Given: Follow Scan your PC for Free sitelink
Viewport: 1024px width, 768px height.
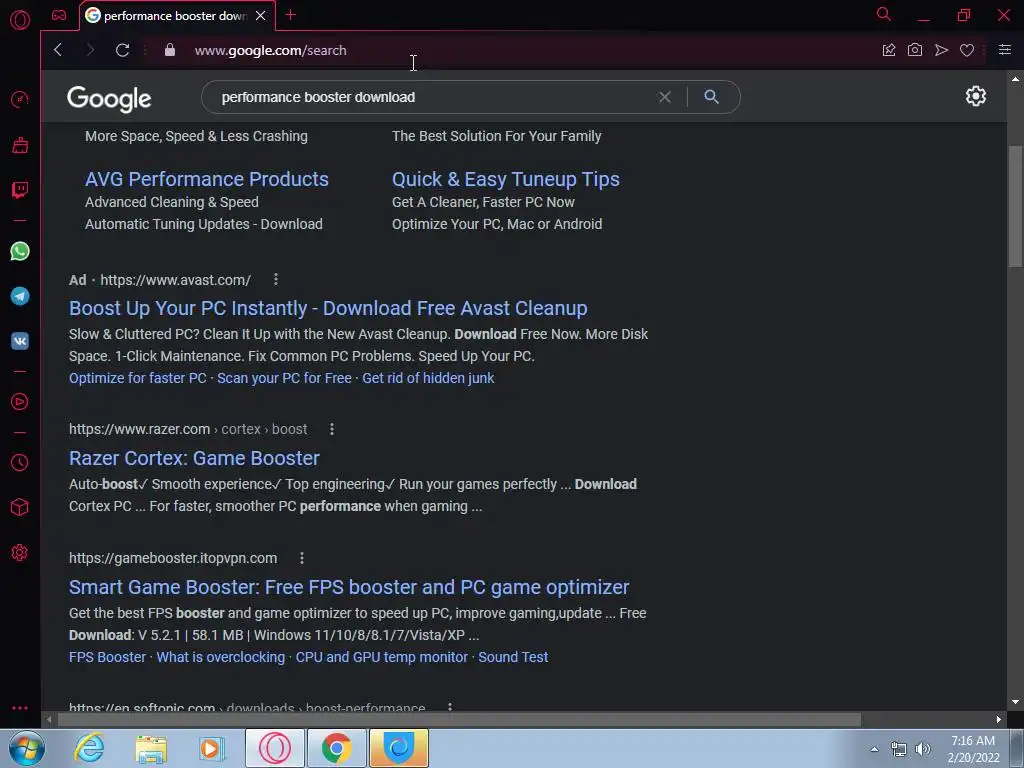Looking at the screenshot, I should point(284,378).
